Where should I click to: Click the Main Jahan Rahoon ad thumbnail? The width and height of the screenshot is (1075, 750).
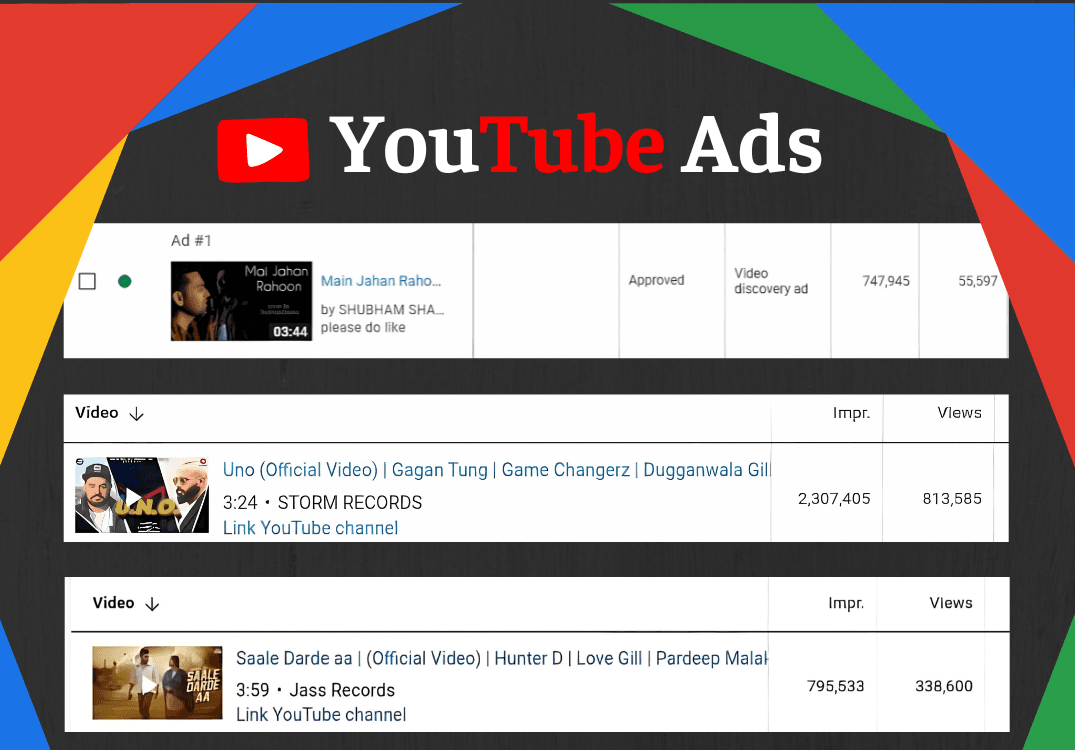pos(241,300)
